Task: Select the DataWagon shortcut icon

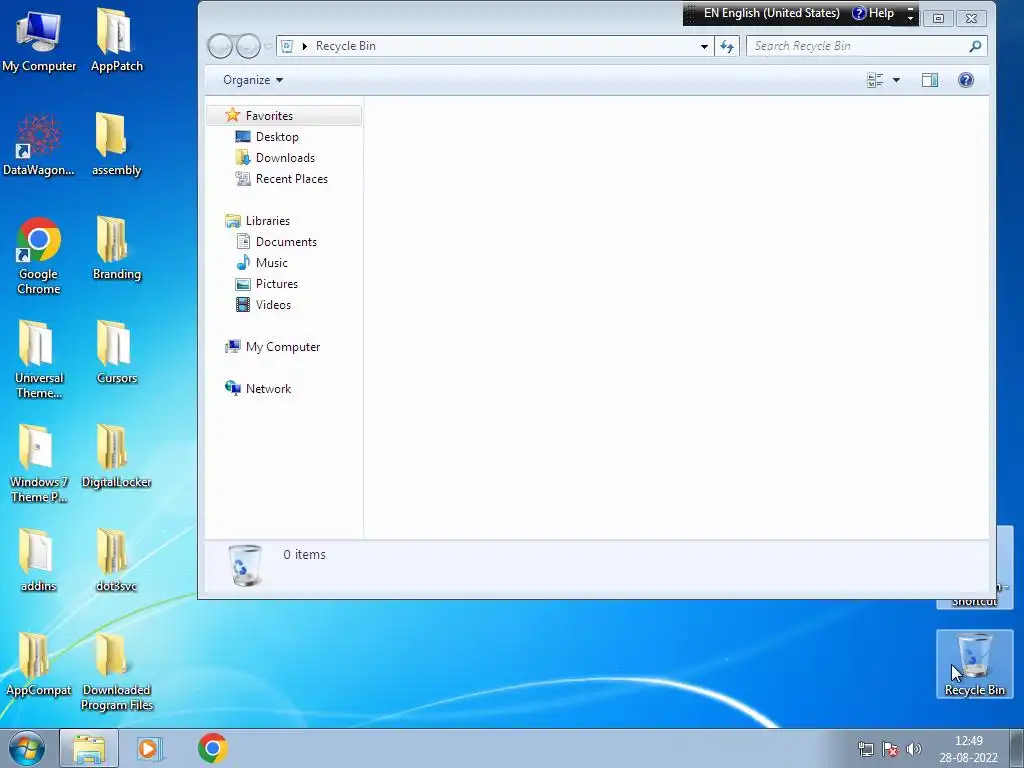Action: pyautogui.click(x=39, y=145)
